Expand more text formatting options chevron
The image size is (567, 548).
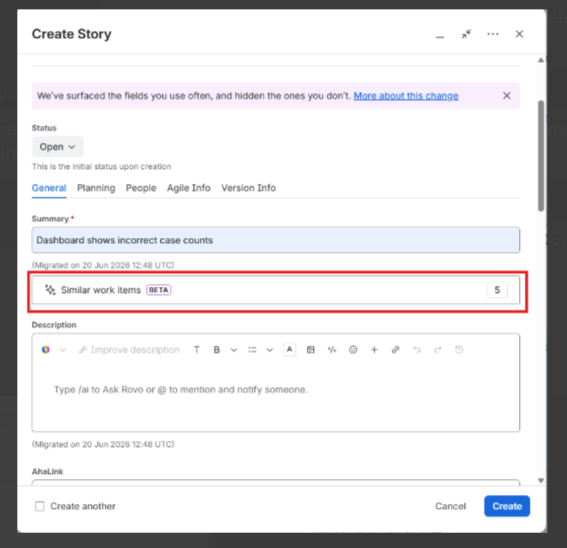[234, 350]
